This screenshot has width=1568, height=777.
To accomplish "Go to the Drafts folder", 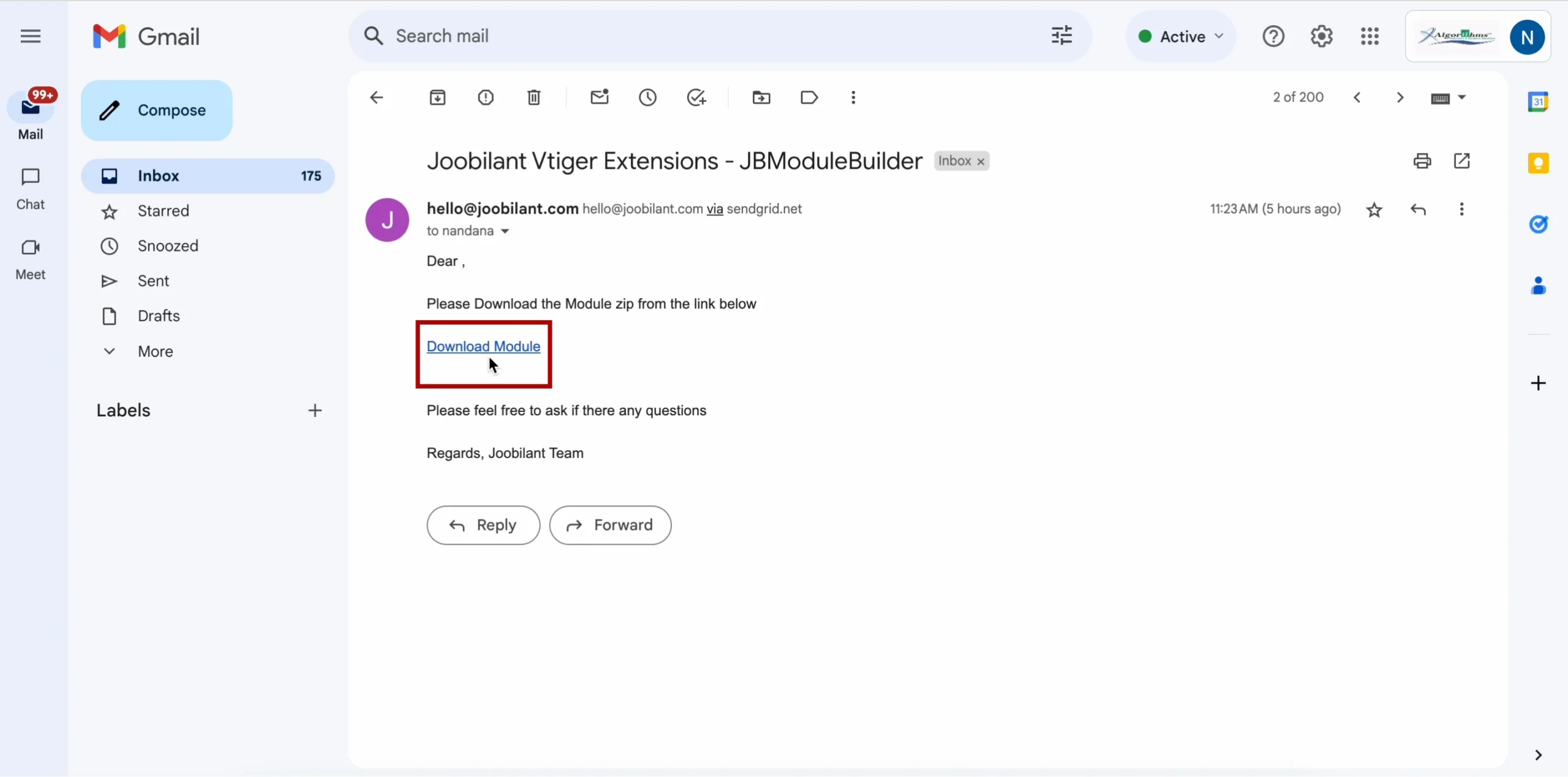I will tap(159, 316).
